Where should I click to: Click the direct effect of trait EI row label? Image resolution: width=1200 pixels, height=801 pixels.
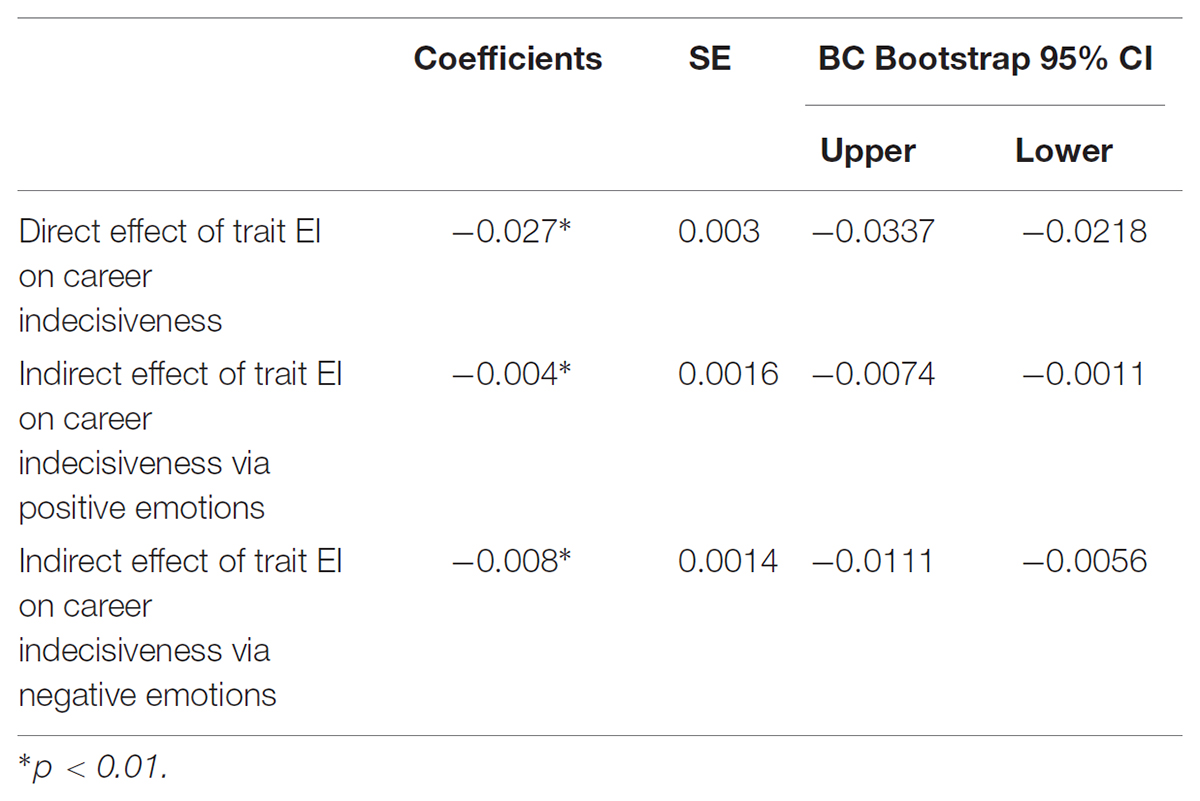pos(170,276)
